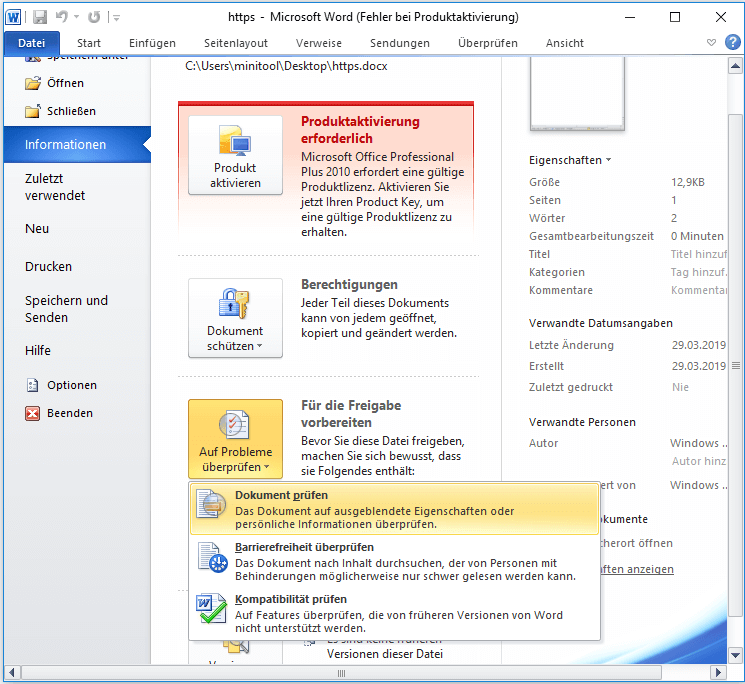Open the Datei tab
The width and height of the screenshot is (745, 684).
[31, 43]
